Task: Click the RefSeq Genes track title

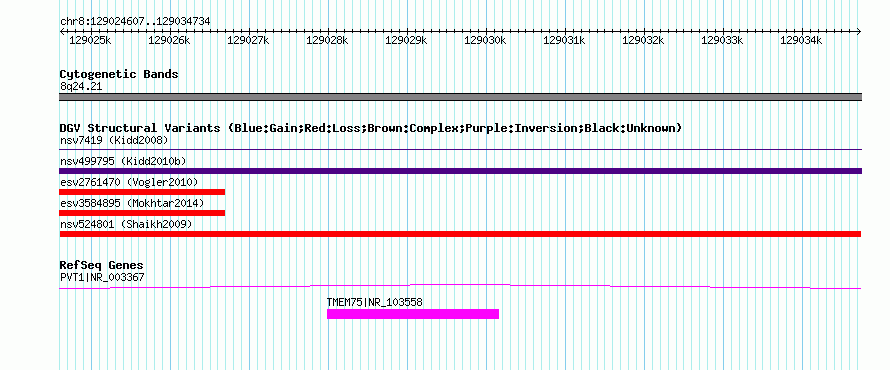Action: click(102, 266)
